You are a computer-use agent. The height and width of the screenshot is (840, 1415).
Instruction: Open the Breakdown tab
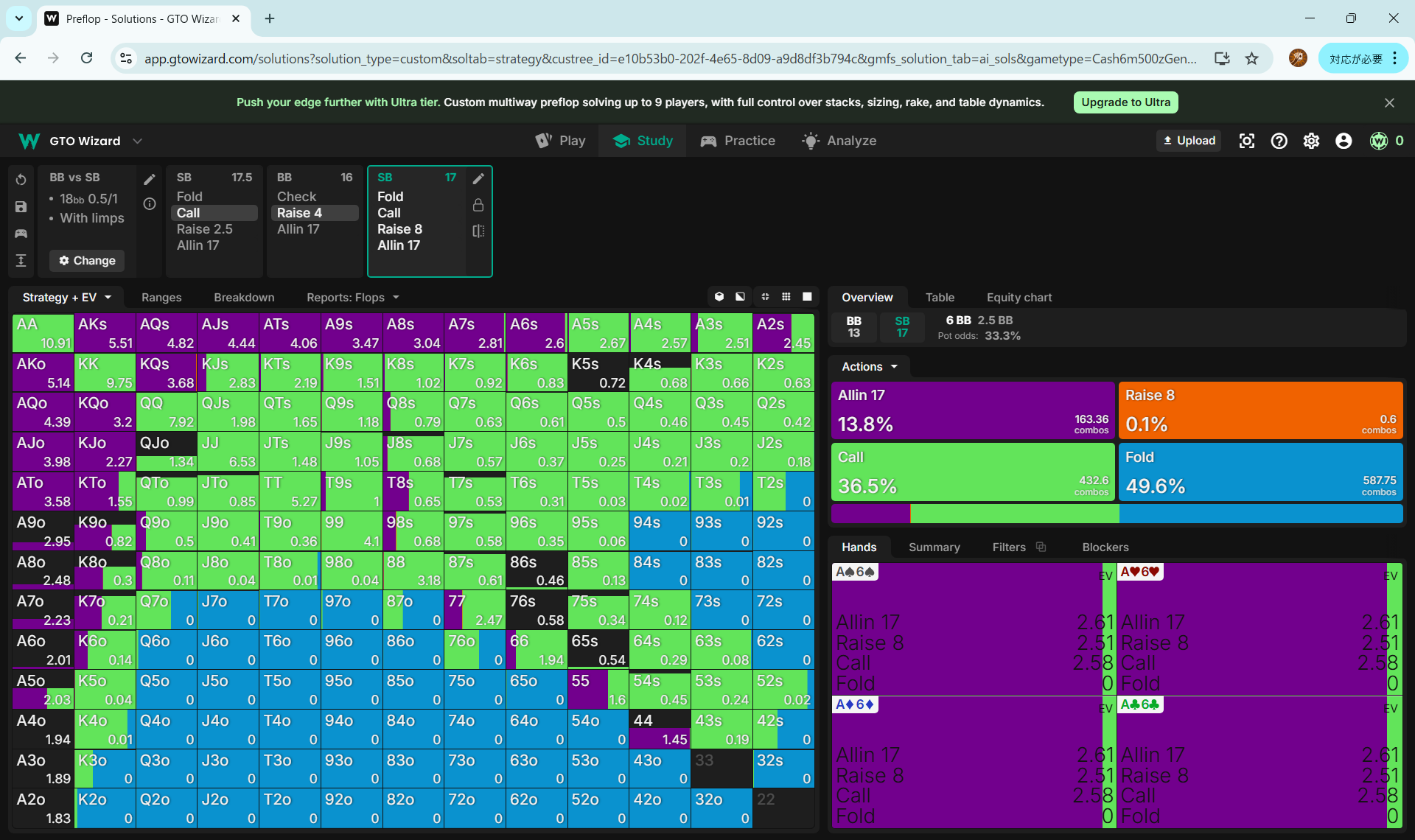coord(244,297)
